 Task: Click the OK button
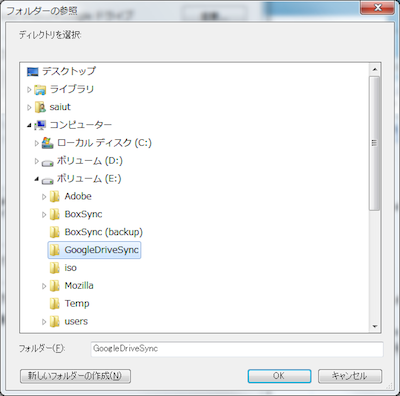tap(279, 376)
